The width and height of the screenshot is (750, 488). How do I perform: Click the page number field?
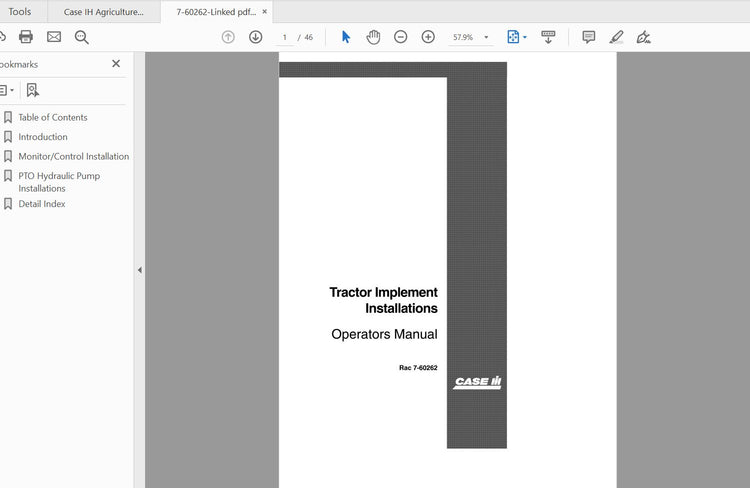coord(285,37)
